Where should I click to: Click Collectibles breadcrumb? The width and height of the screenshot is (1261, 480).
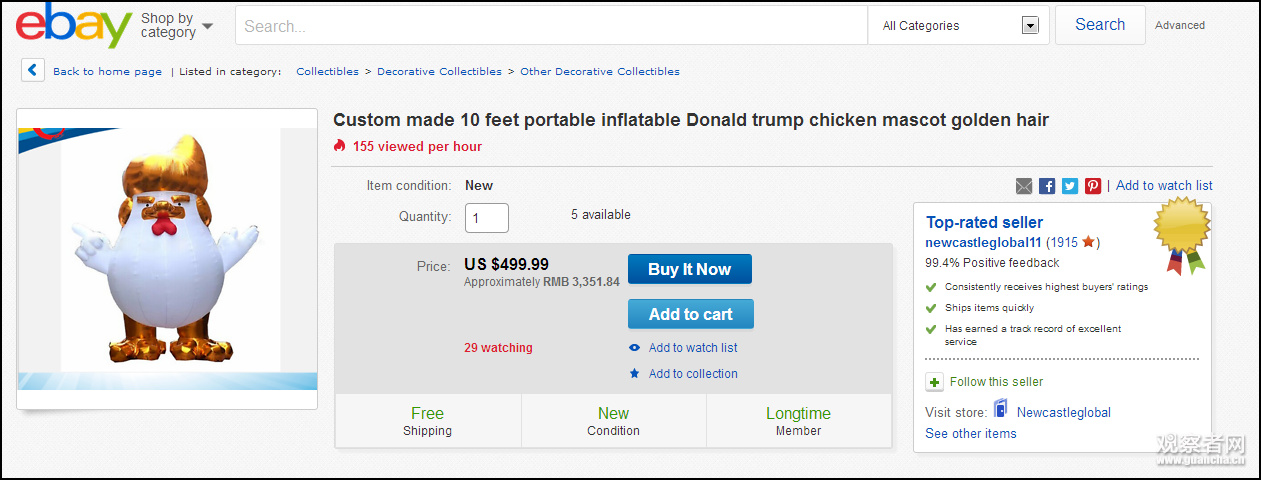pos(327,72)
